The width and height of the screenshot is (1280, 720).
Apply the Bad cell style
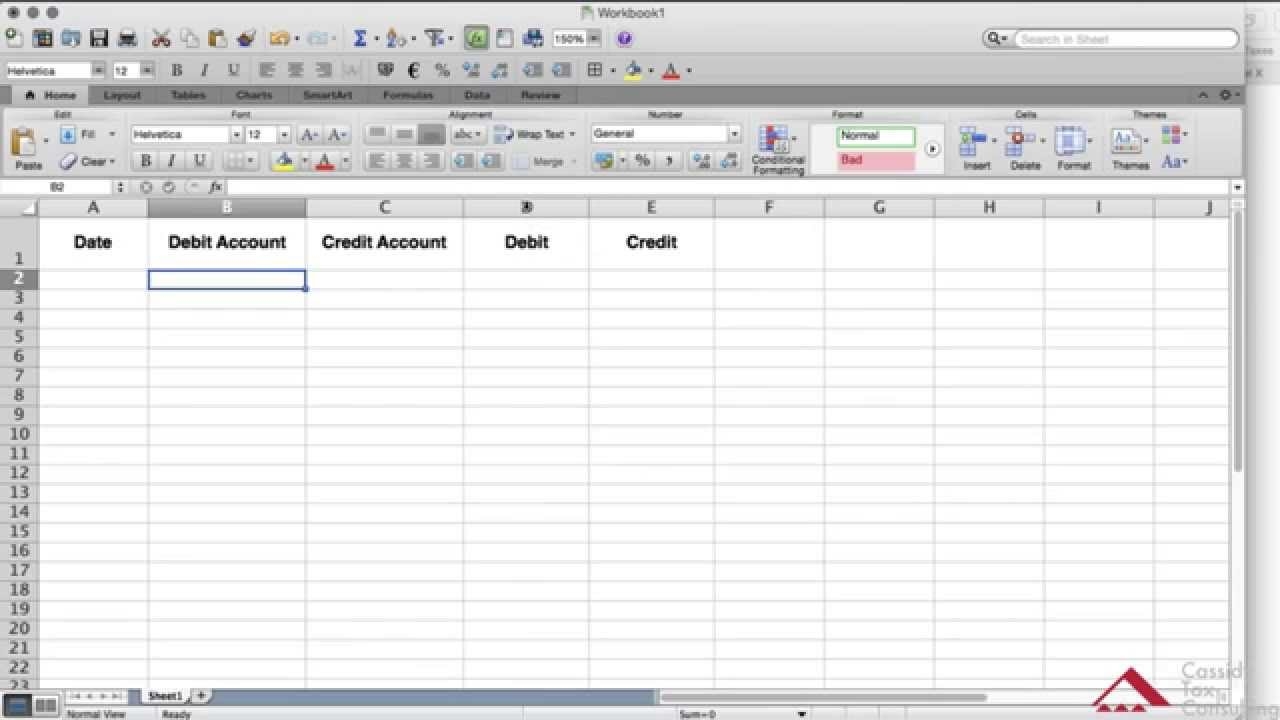(x=876, y=160)
